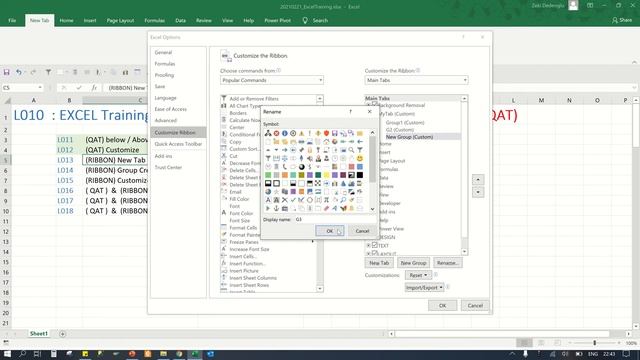Click Save icon in Quick Access Toolbar
This screenshot has width=640, height=360.
[x=6, y=72]
